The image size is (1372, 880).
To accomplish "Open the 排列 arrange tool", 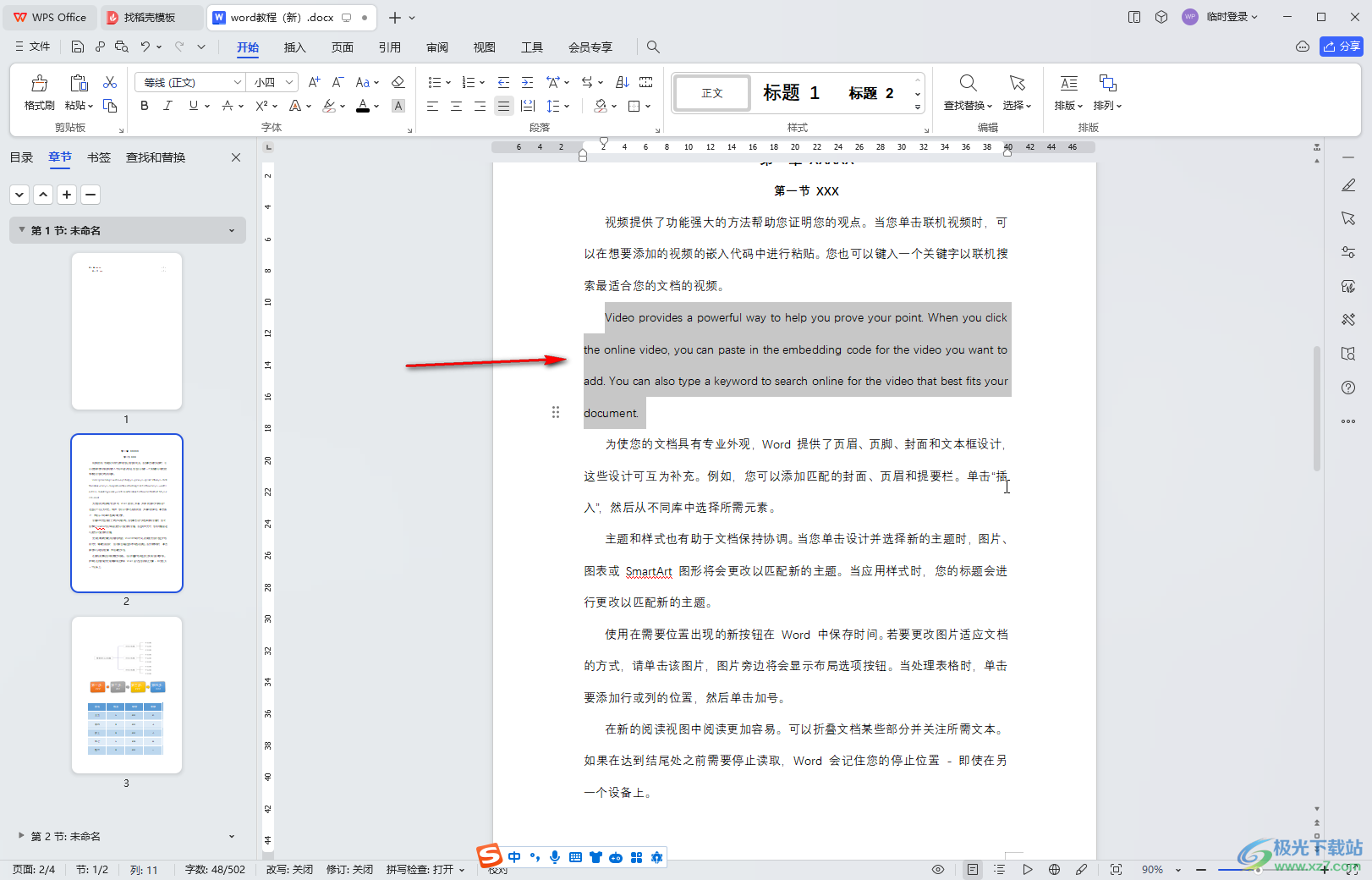I will (x=1107, y=92).
